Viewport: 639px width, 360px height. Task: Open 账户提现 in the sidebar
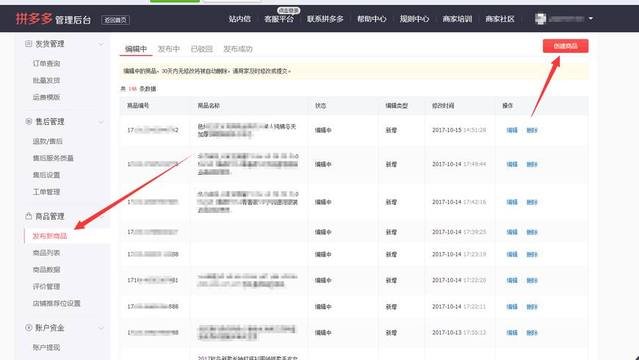46,347
